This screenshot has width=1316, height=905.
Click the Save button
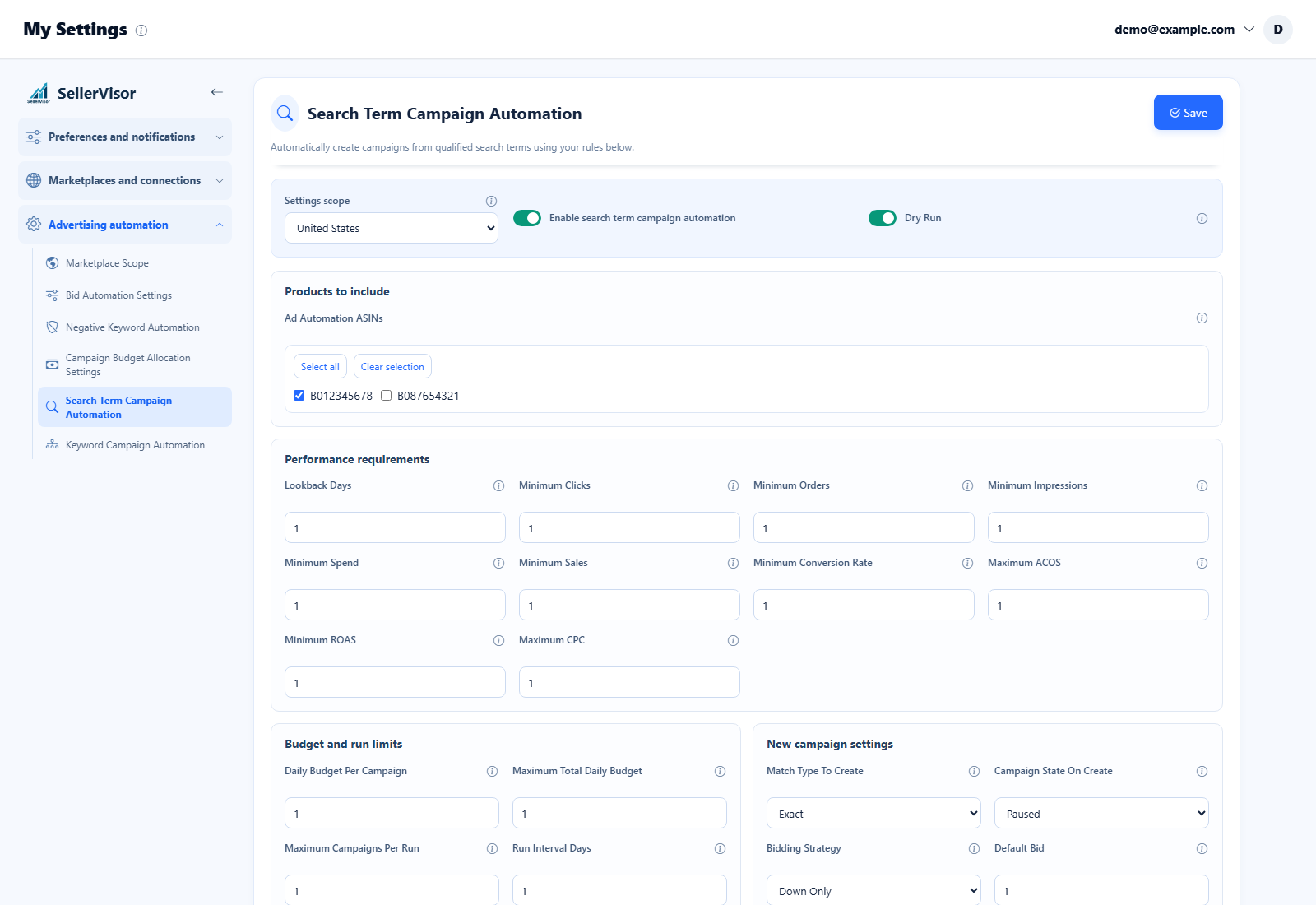(1189, 113)
